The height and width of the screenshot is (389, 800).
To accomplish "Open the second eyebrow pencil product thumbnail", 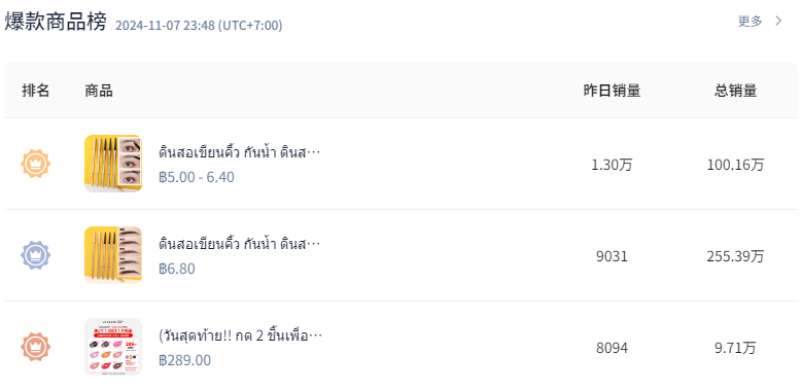I will pos(113,255).
